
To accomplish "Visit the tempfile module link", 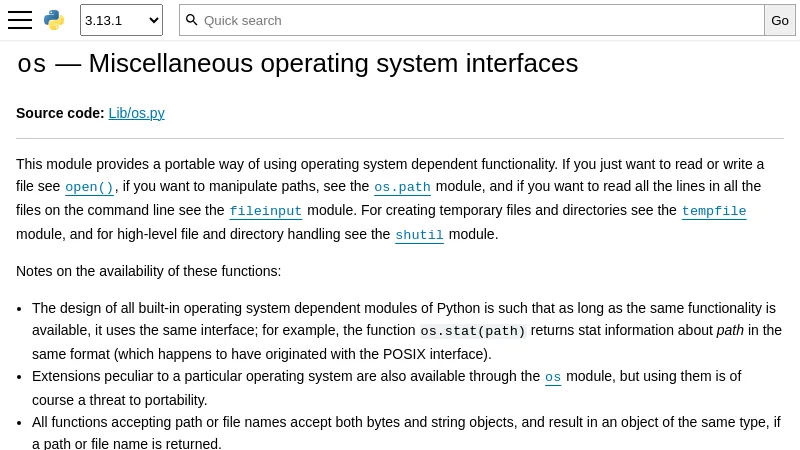I will pos(713,211).
